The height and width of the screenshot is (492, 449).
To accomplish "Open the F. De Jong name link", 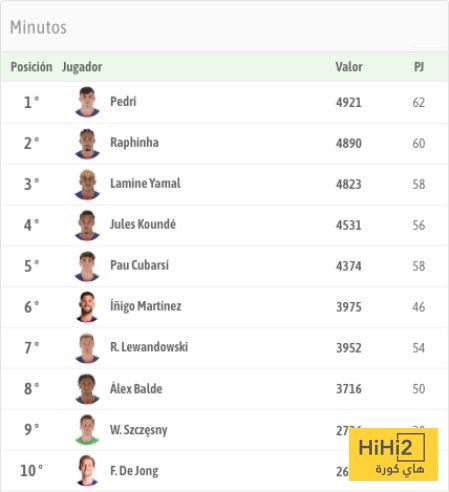I will (x=134, y=471).
